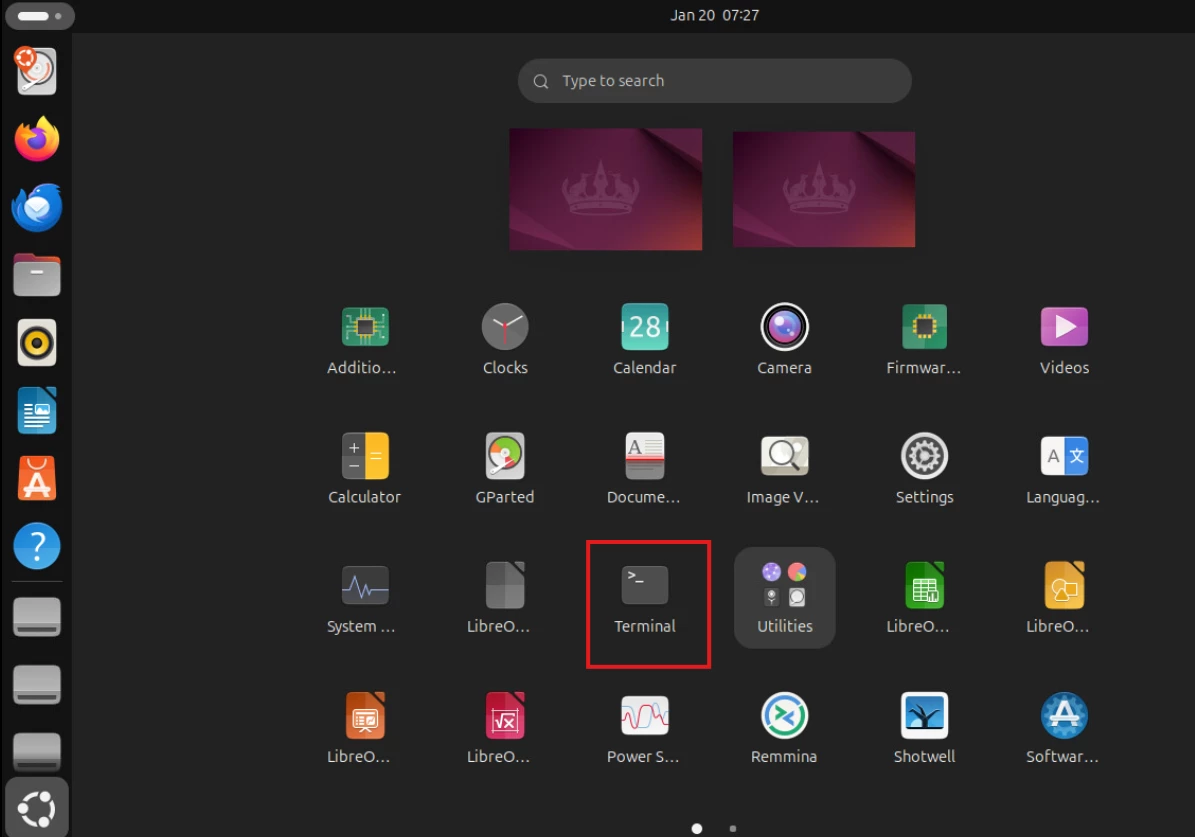Click the Show Apps button in dock

tap(37, 809)
